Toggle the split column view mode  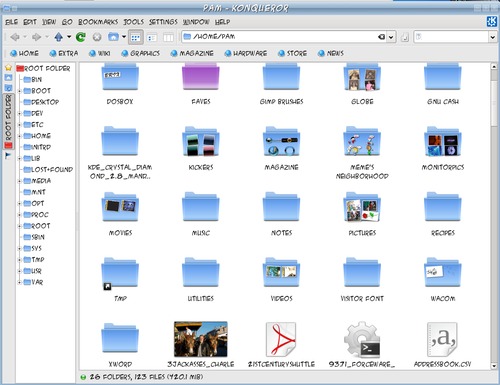pos(168,37)
